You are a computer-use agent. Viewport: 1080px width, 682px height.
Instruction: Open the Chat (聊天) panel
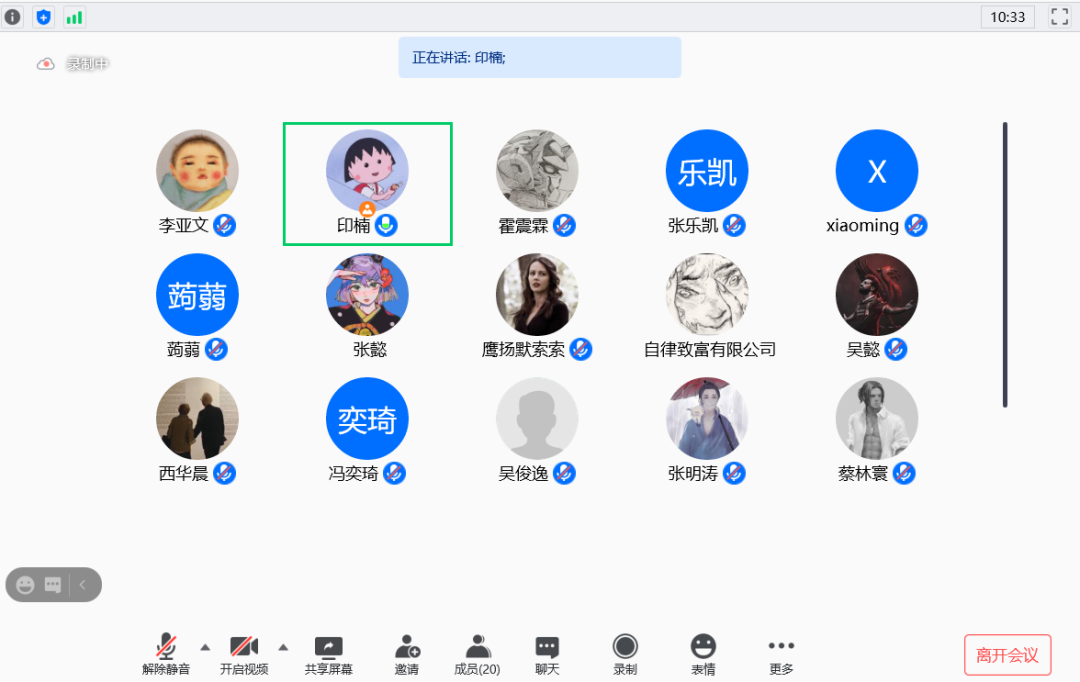(x=546, y=654)
